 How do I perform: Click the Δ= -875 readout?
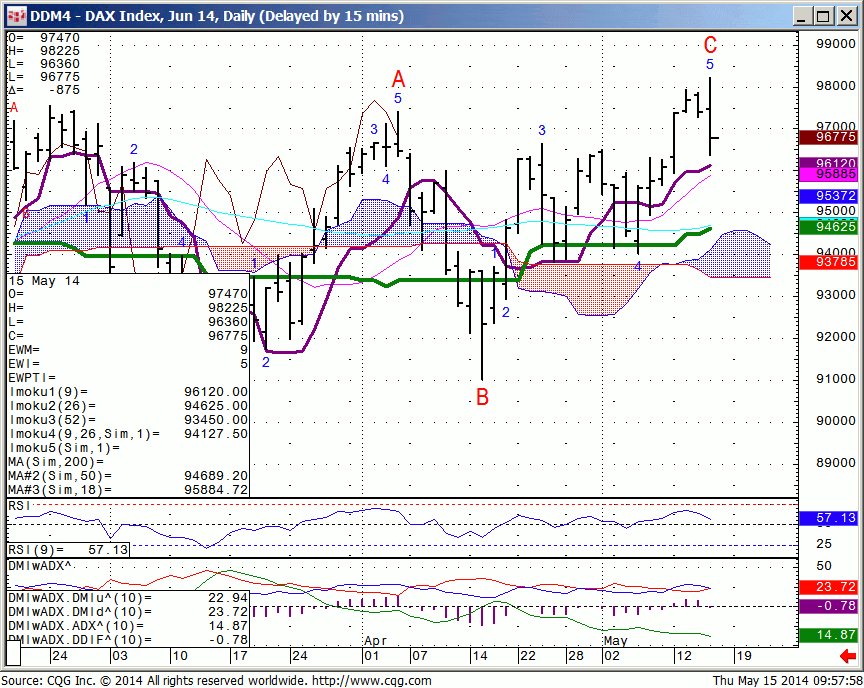click(44, 90)
